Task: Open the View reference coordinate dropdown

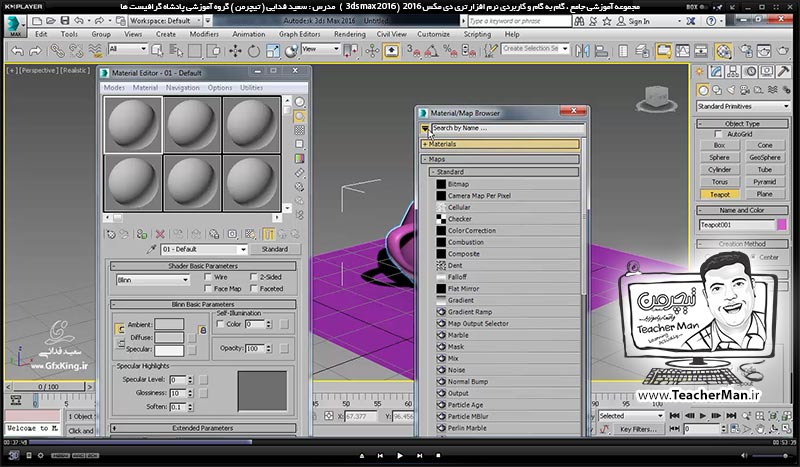Action: click(x=320, y=49)
